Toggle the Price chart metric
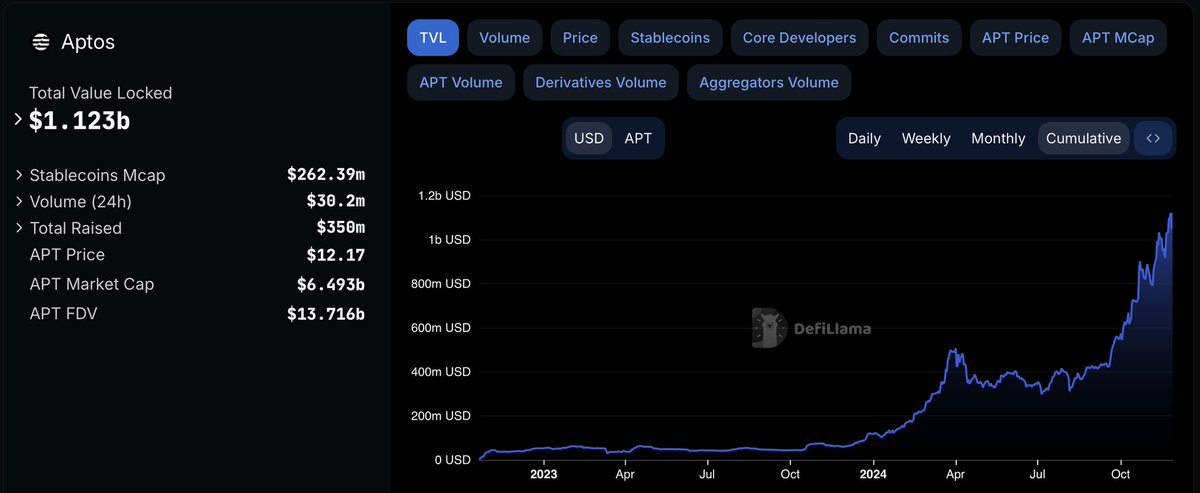 pos(580,38)
